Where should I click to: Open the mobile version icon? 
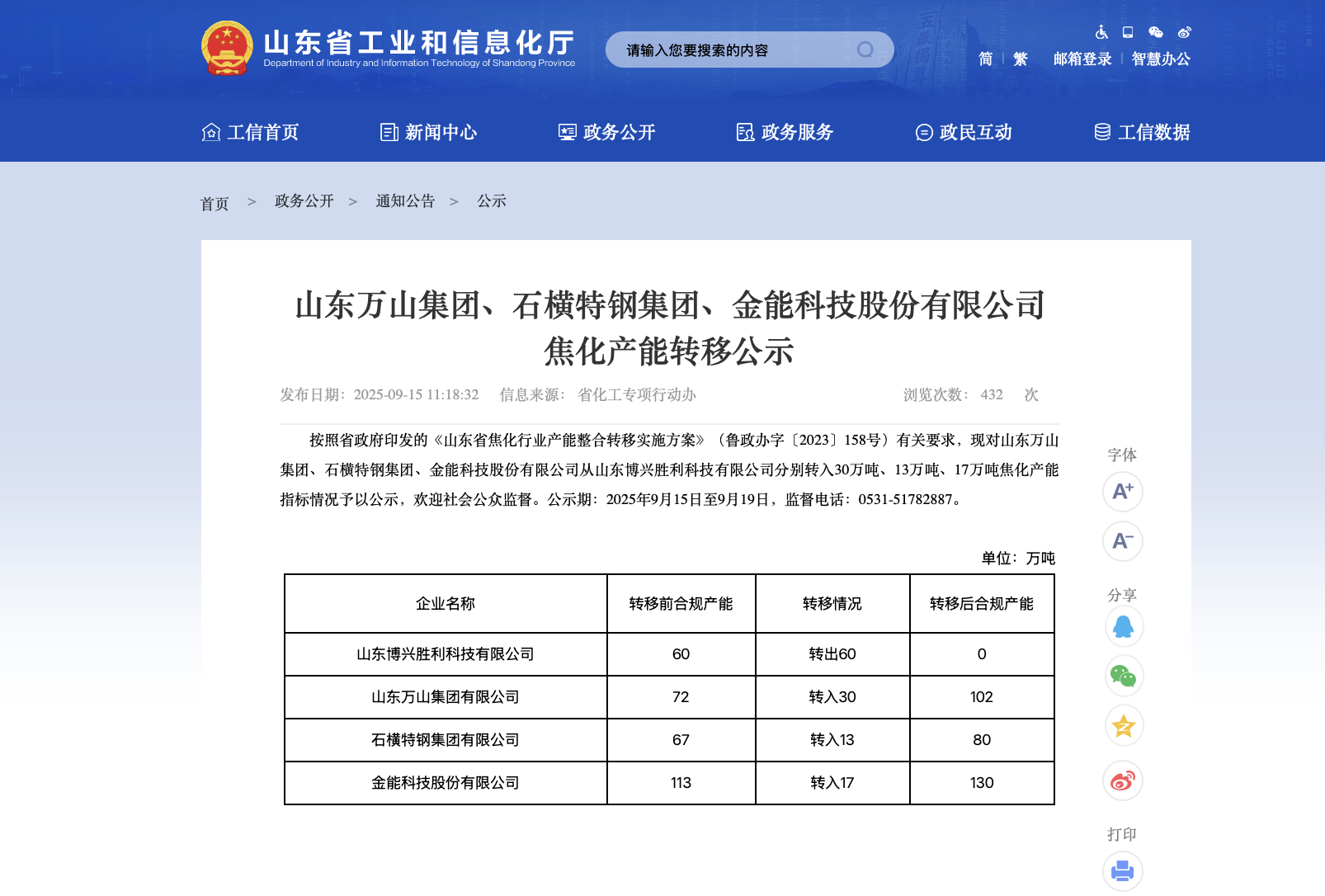(1128, 32)
